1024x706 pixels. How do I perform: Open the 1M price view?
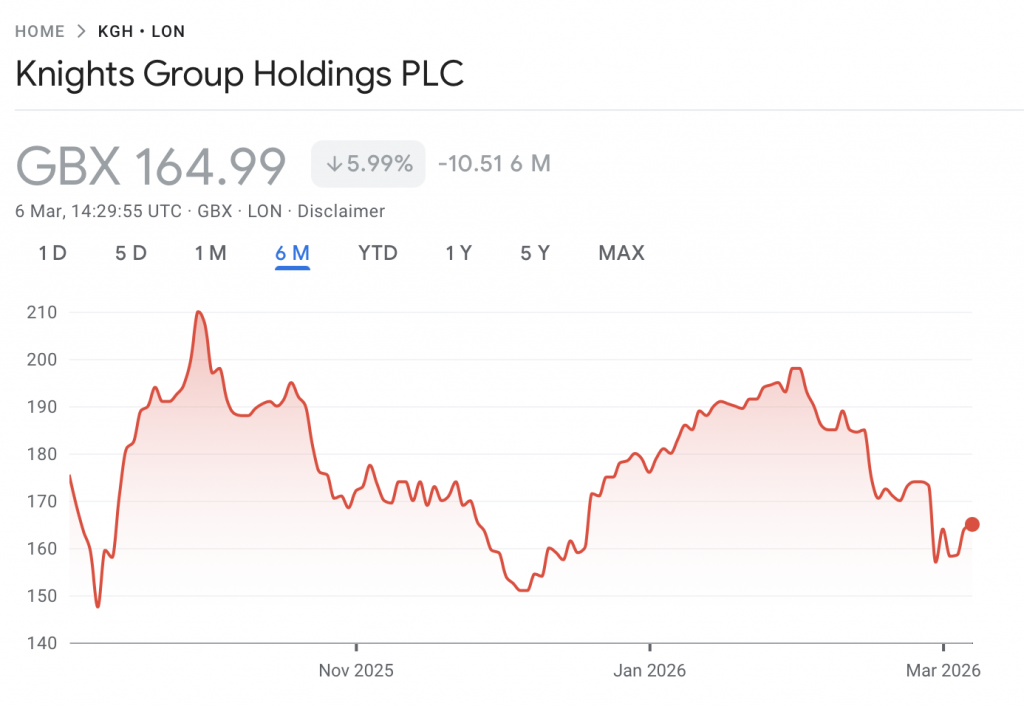click(x=210, y=253)
